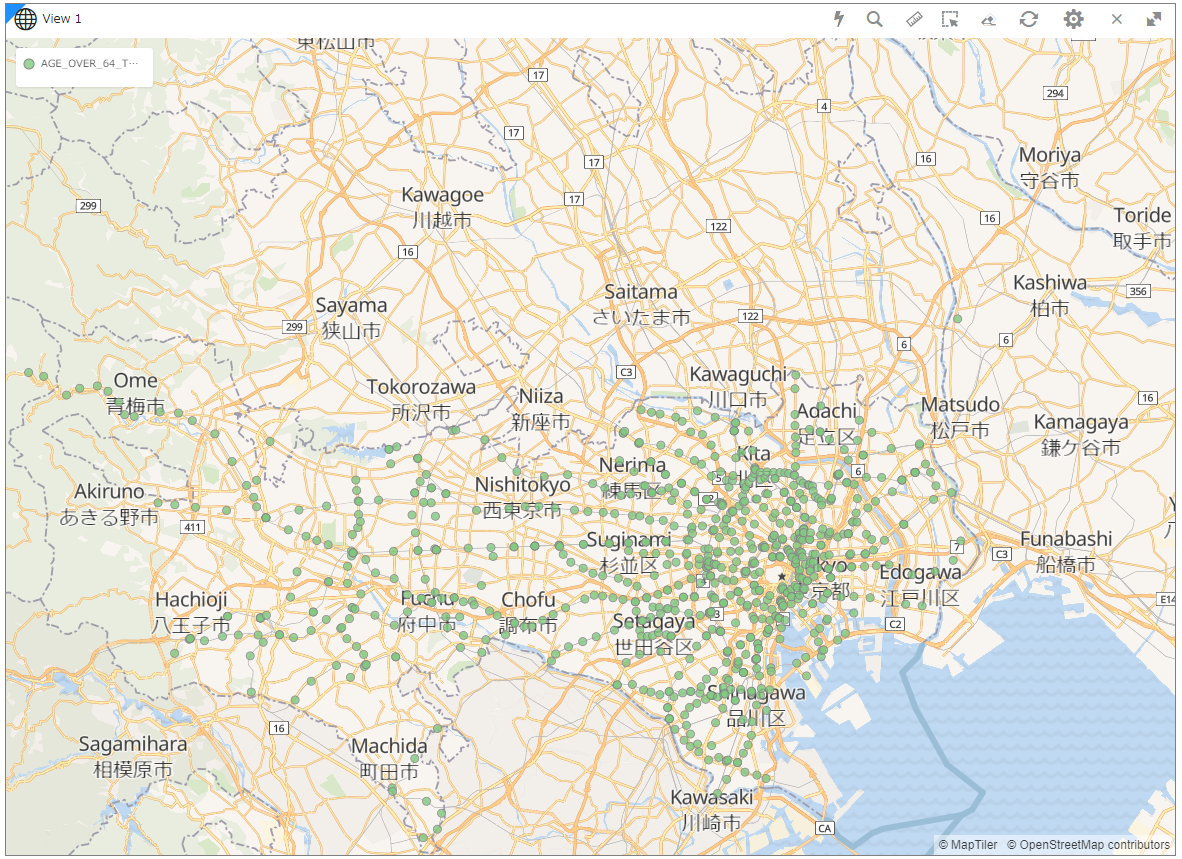Click the MapTiler attribution link
The height and width of the screenshot is (859, 1182).
point(967,845)
